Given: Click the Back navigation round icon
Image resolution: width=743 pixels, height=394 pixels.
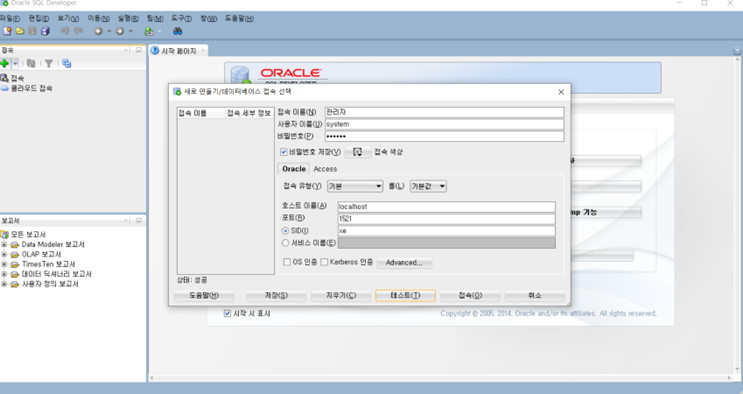Looking at the screenshot, I should tap(98, 31).
